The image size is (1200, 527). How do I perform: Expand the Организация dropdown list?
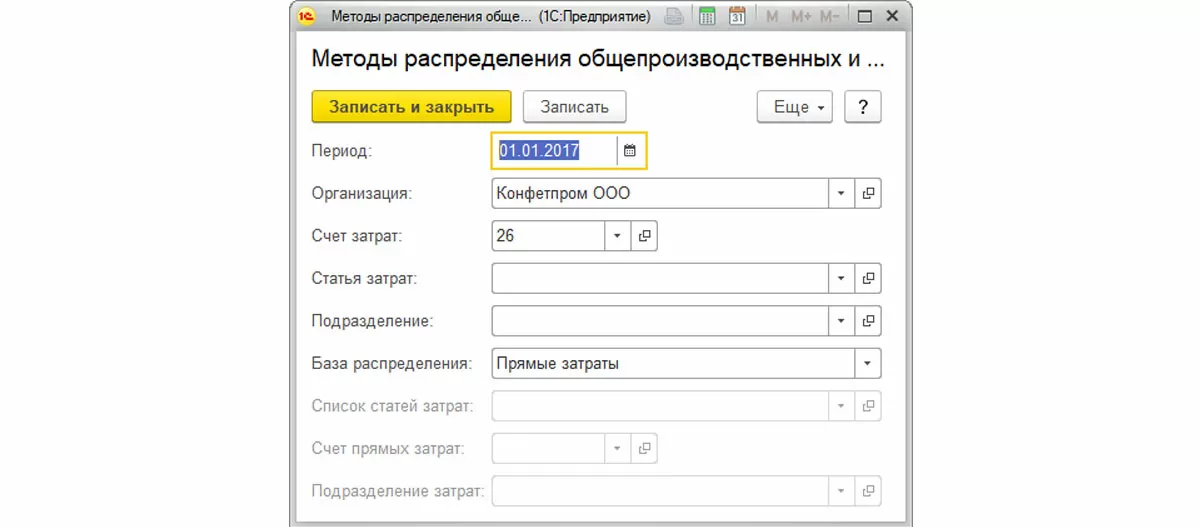[841, 194]
